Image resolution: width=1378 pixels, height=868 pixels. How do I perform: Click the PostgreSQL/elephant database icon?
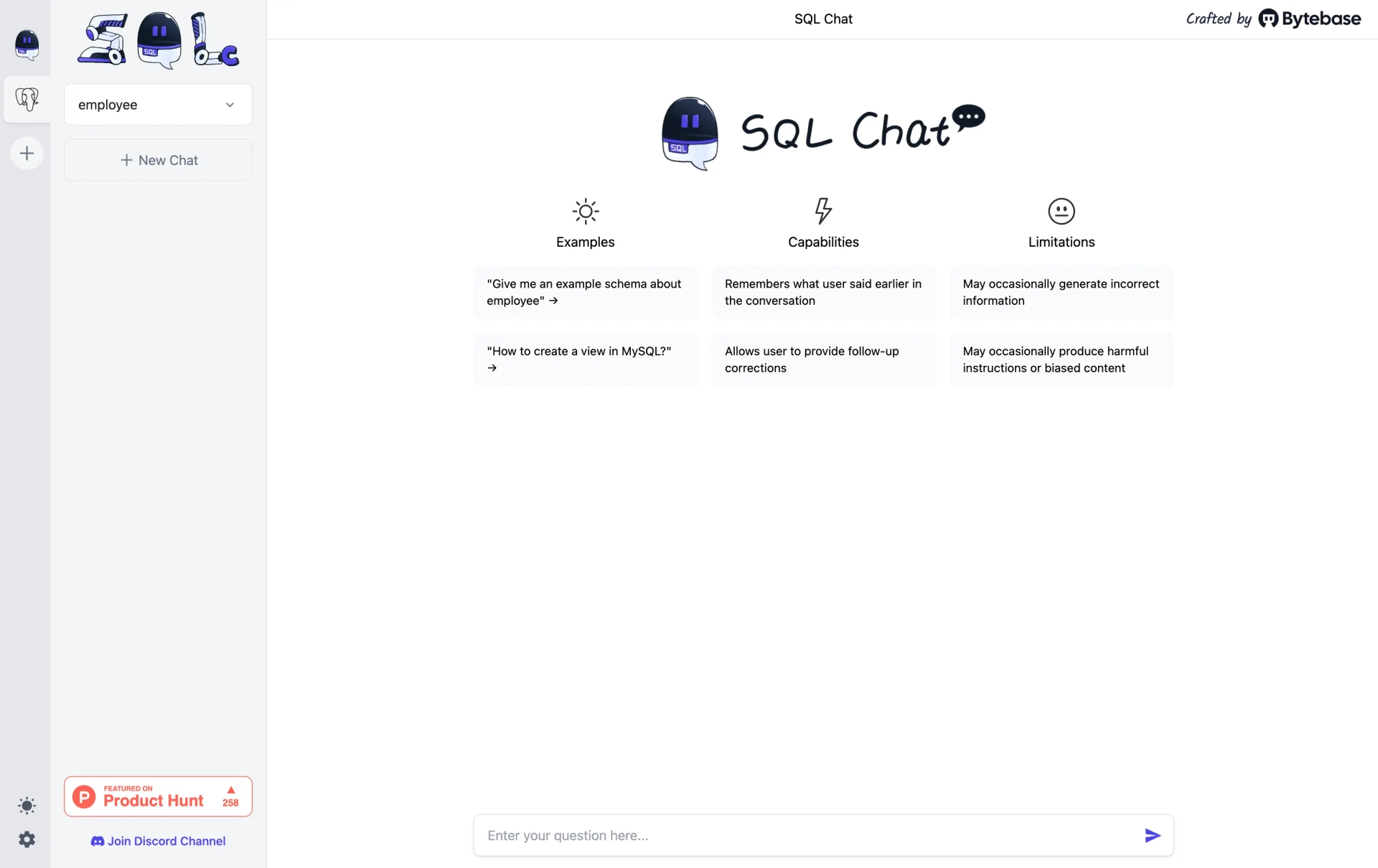(26, 98)
